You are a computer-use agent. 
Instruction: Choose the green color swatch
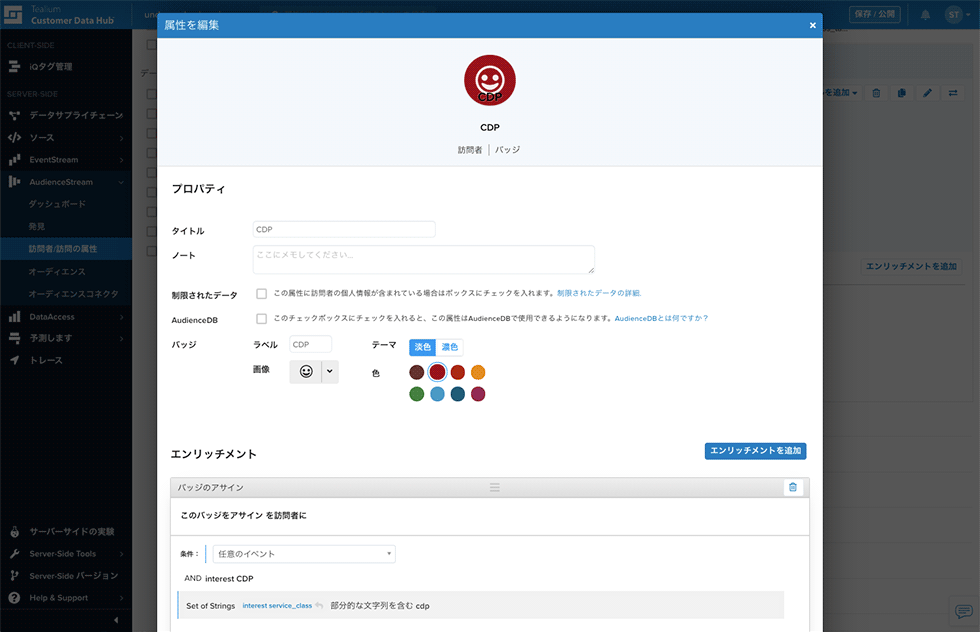click(x=417, y=394)
